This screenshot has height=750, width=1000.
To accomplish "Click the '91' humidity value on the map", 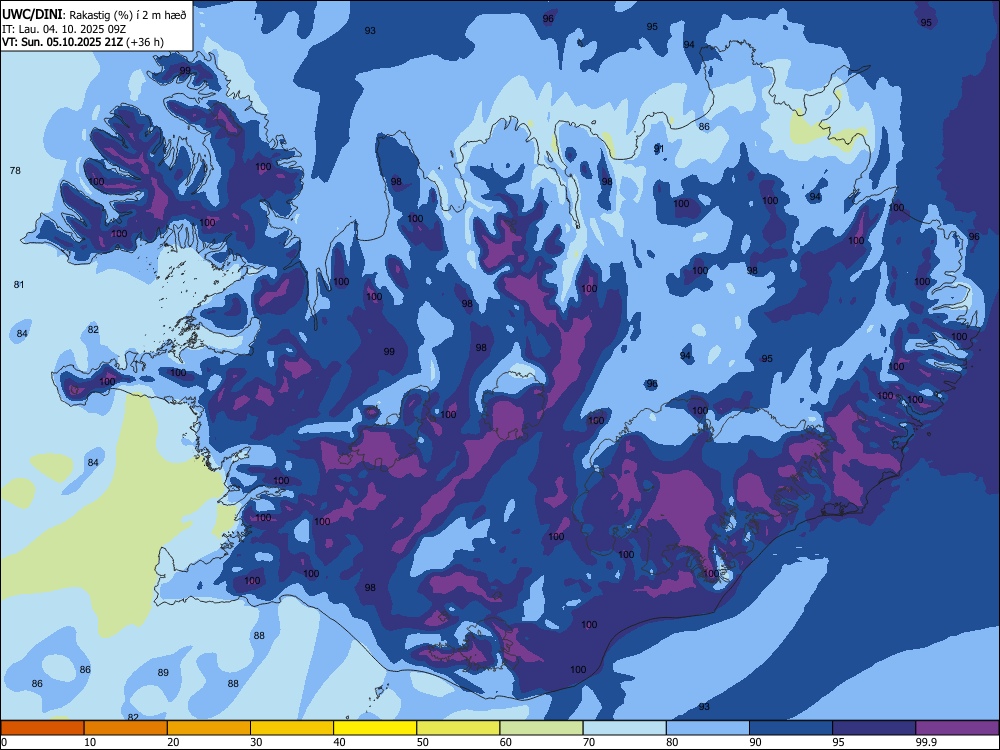I will click(659, 149).
